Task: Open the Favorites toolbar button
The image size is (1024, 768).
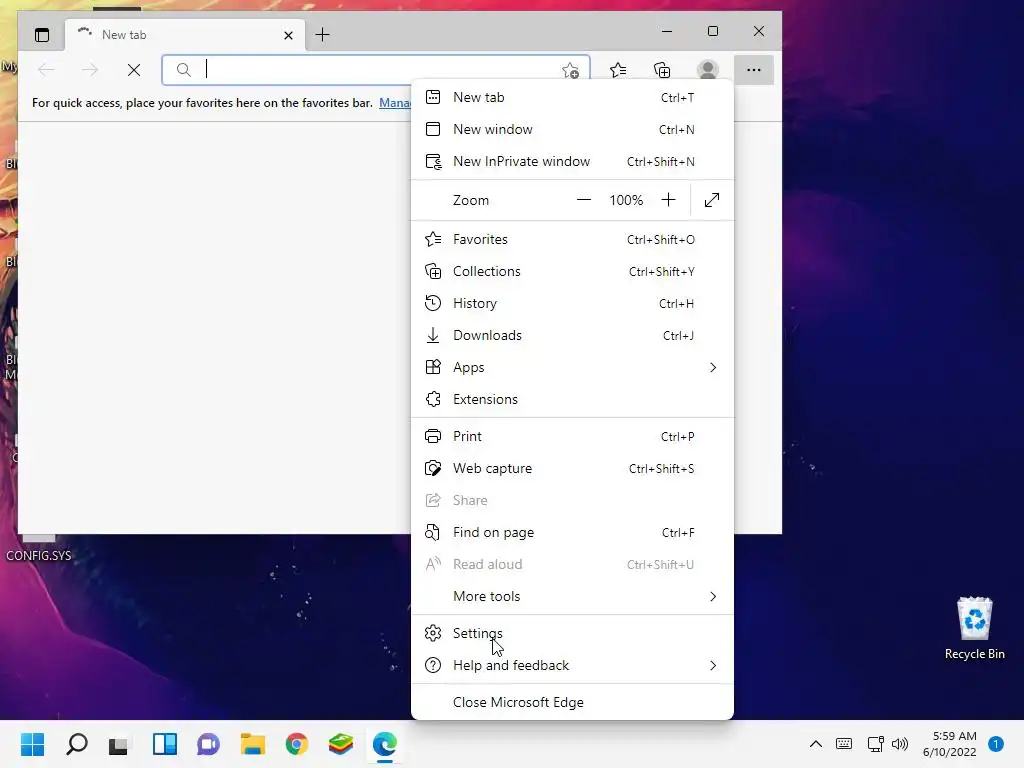Action: click(618, 70)
